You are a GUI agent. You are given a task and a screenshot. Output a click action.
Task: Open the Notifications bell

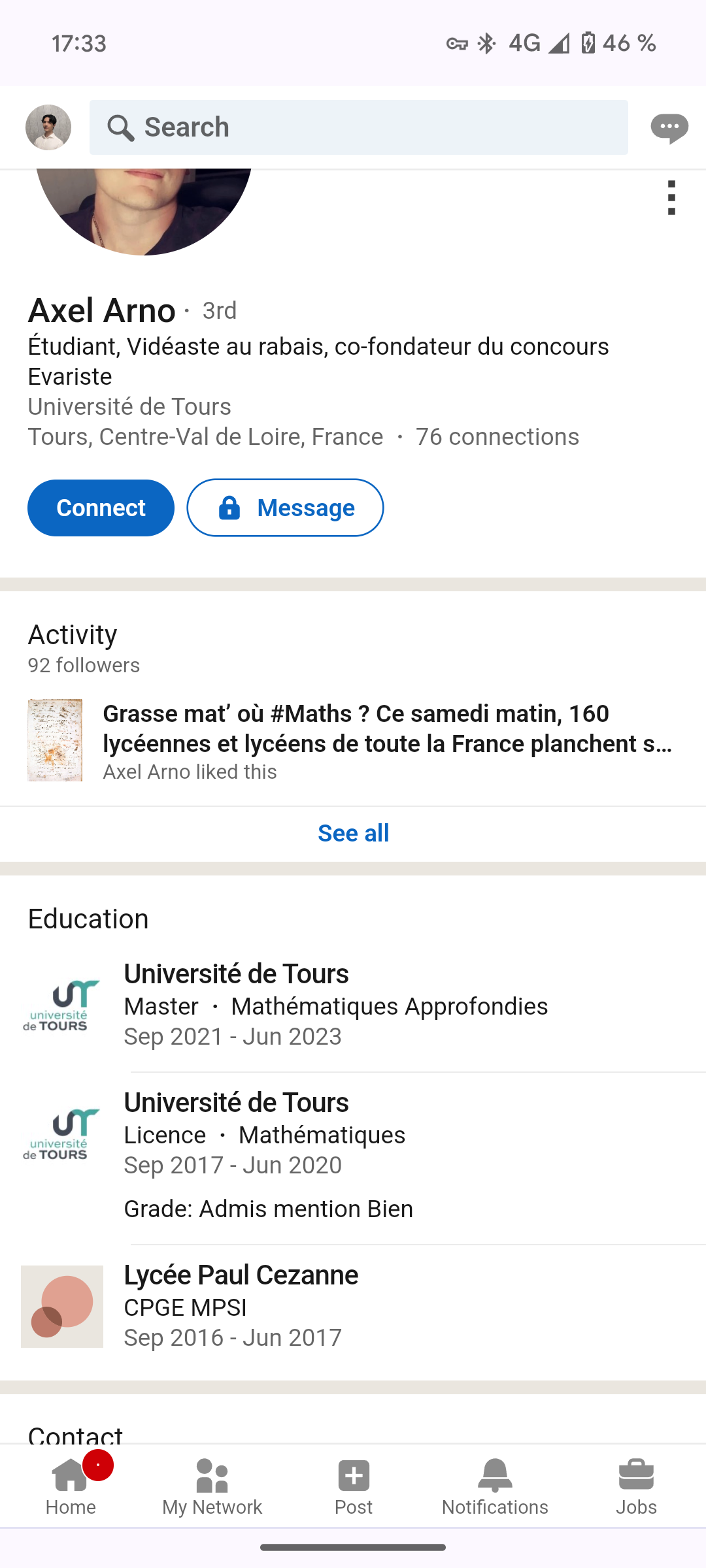click(495, 1486)
